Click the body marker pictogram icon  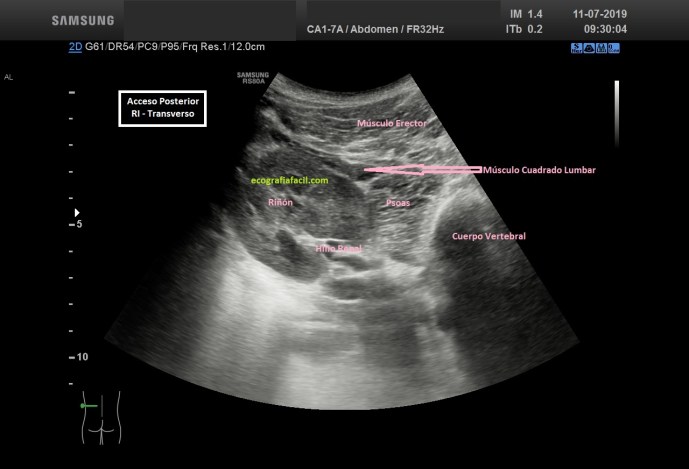click(100, 416)
